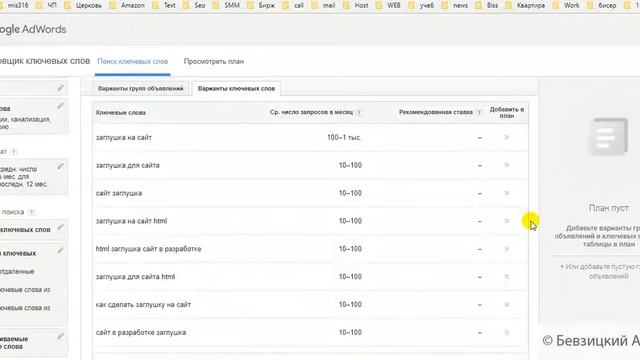
Task: Open the Церковь bookmarks folder
Action: click(x=84, y=5)
